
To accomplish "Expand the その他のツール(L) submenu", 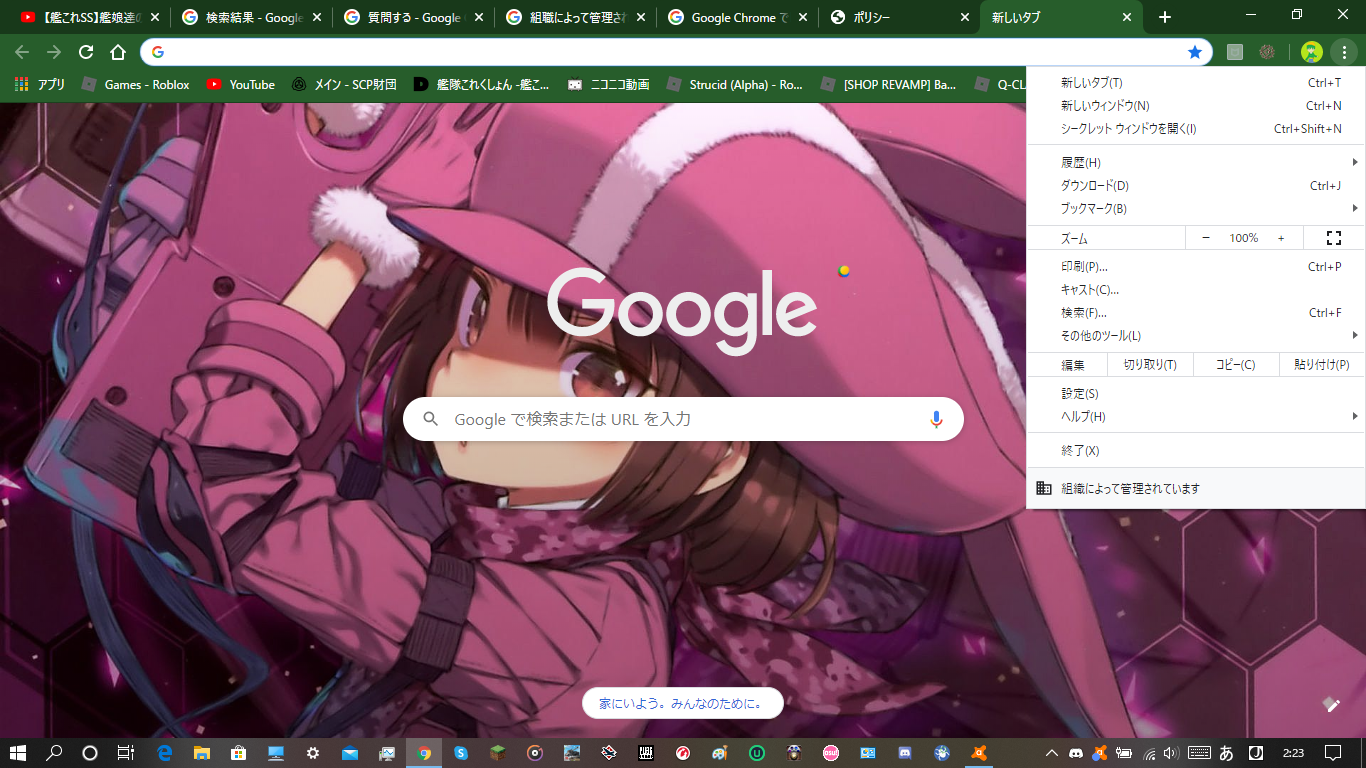I will [1196, 335].
